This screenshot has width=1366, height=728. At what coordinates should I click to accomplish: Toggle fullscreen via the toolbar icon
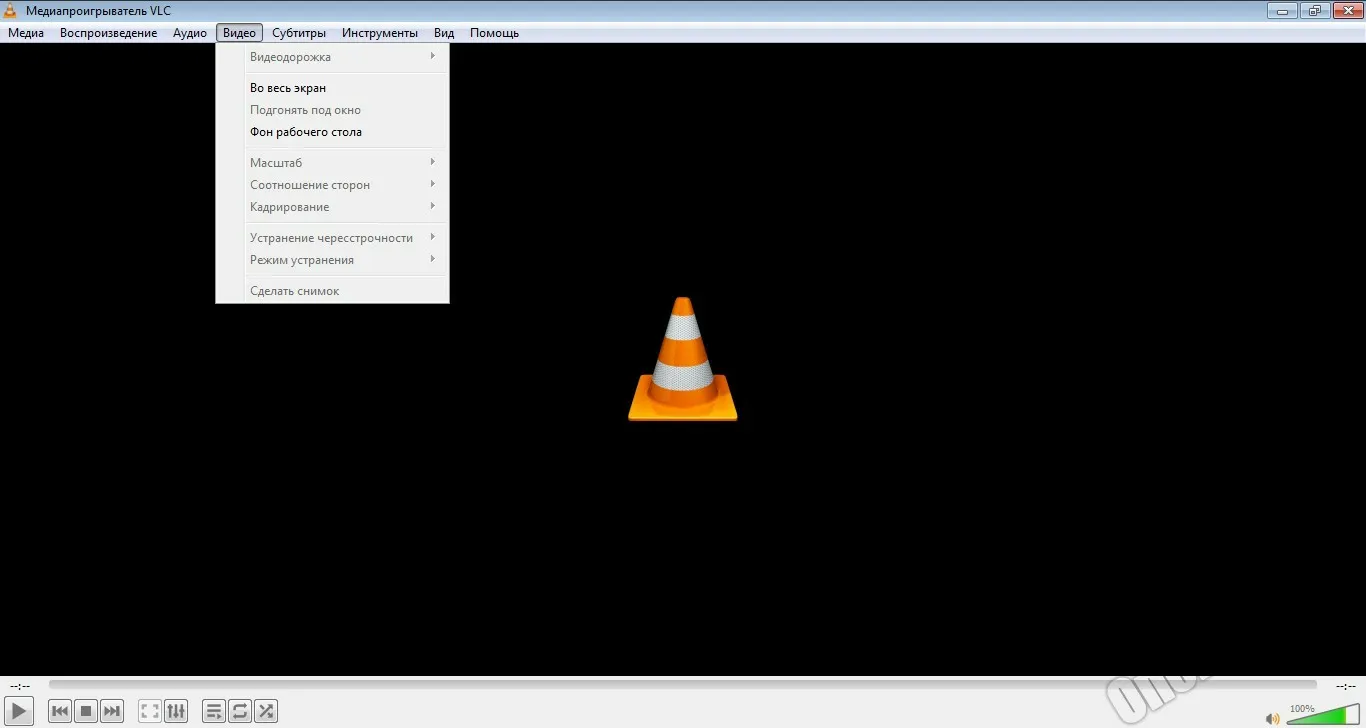pos(150,711)
